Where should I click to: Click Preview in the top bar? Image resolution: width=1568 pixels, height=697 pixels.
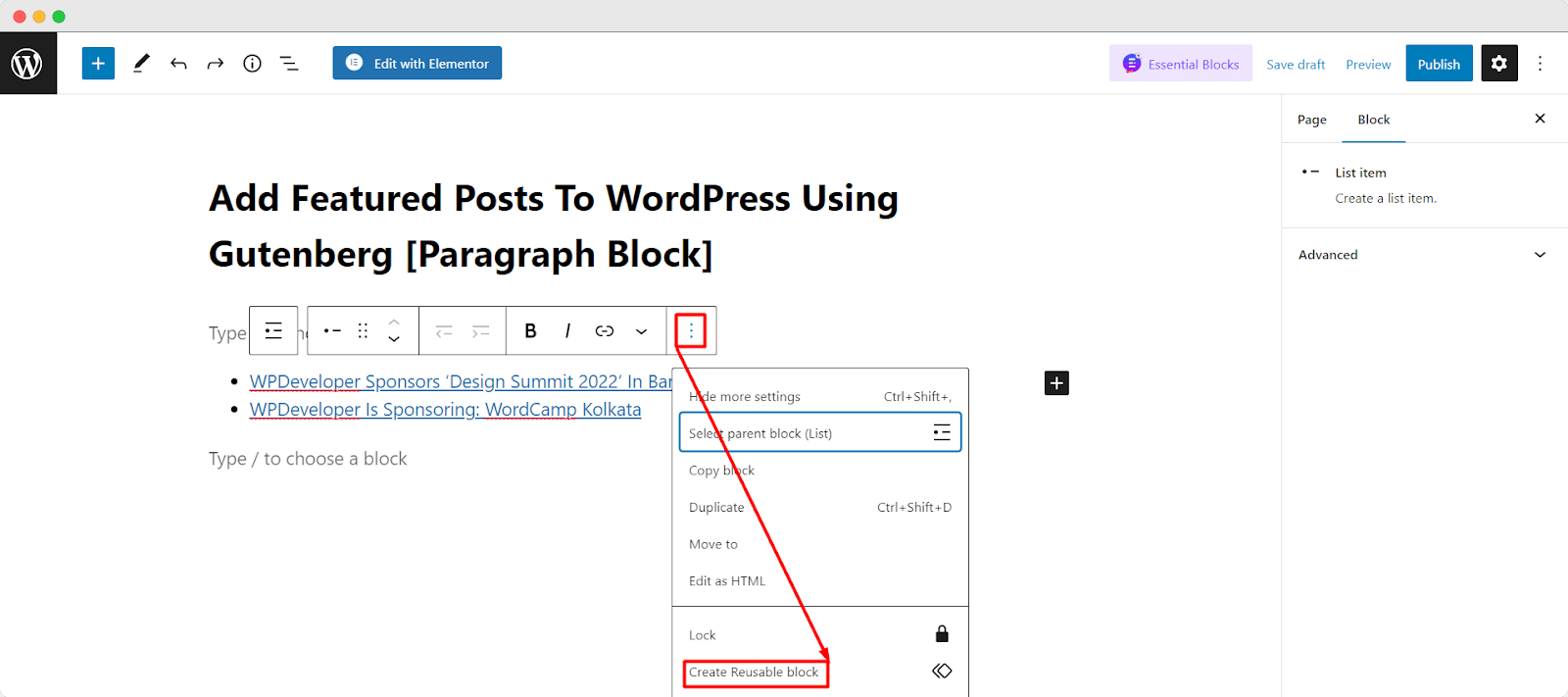[1368, 65]
